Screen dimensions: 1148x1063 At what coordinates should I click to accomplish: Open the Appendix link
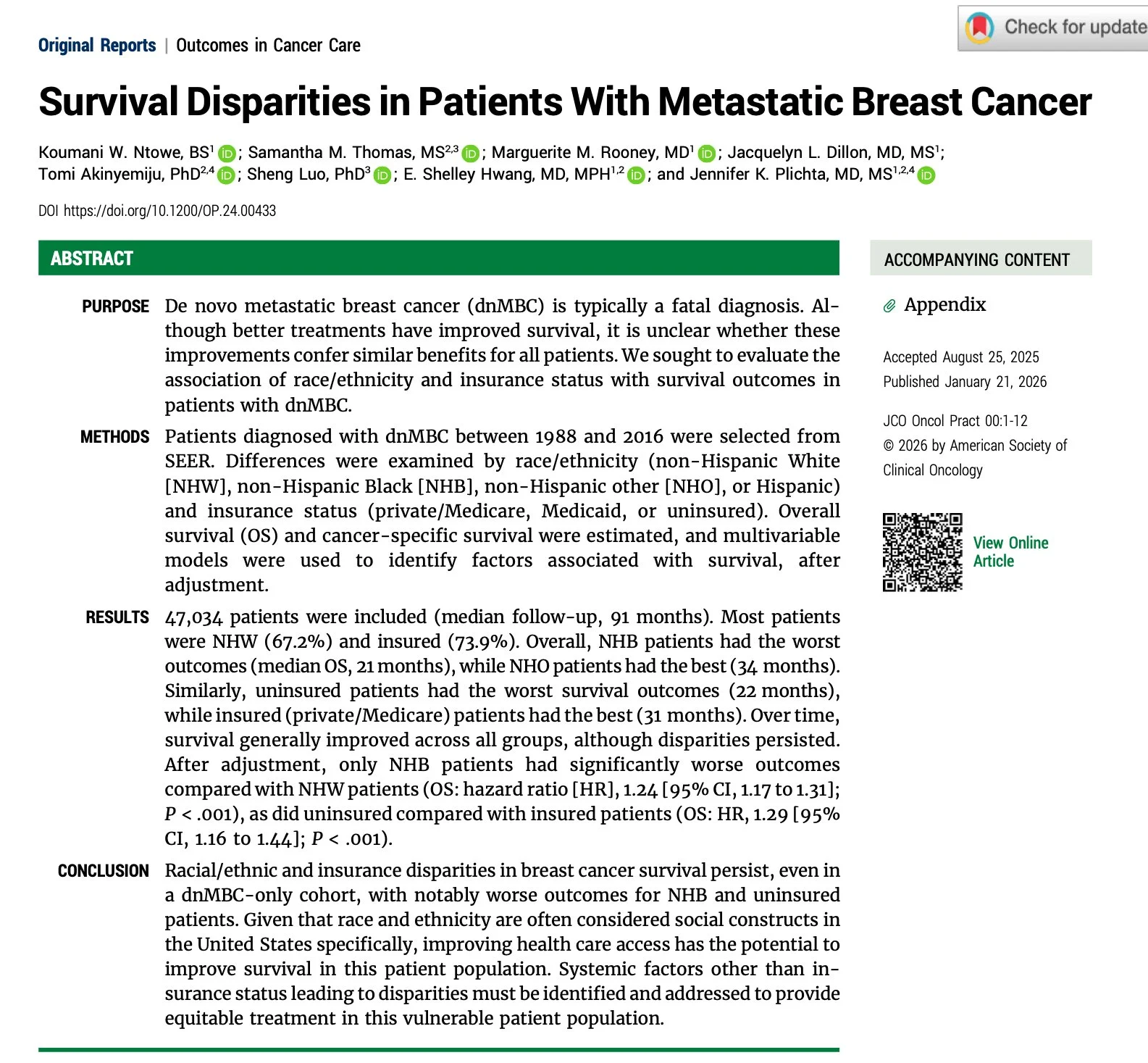pyautogui.click(x=944, y=304)
